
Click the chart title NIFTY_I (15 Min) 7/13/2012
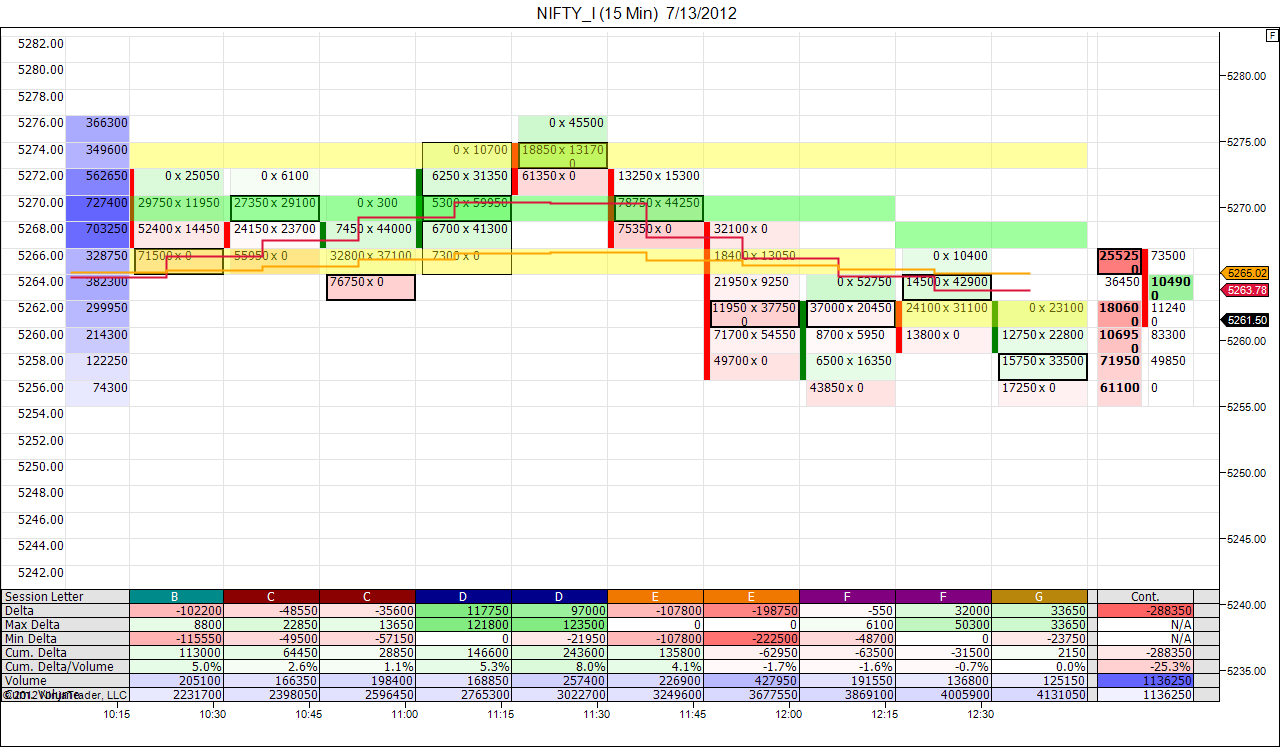click(637, 13)
